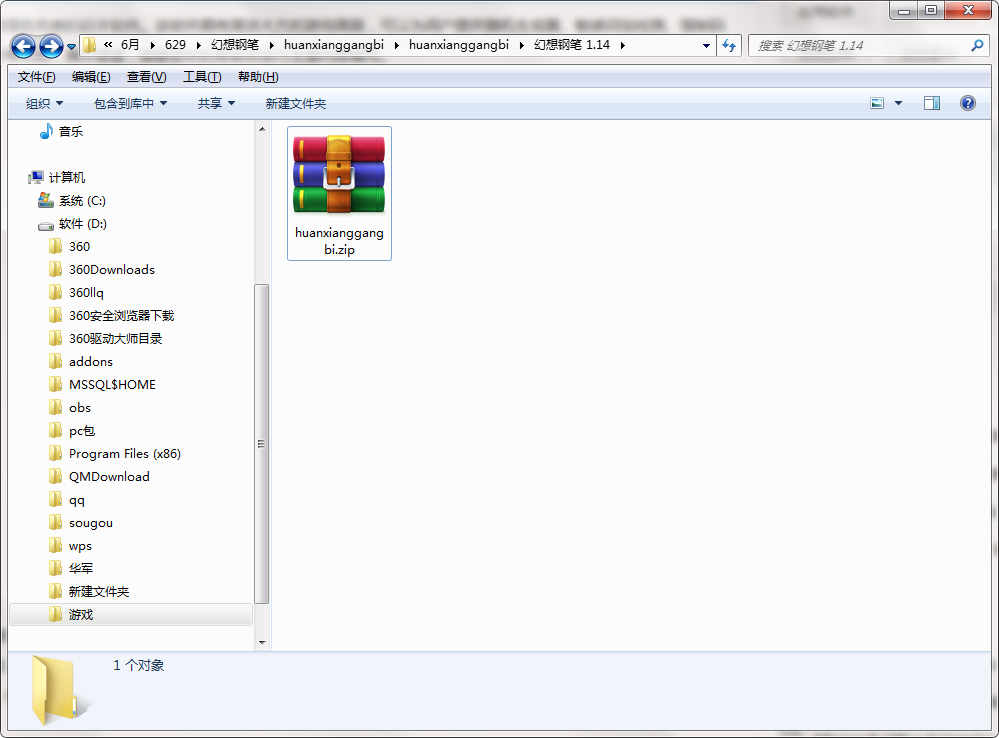Click 幻想钢笔 breadcrumb segment
This screenshot has width=999, height=738.
pos(235,45)
